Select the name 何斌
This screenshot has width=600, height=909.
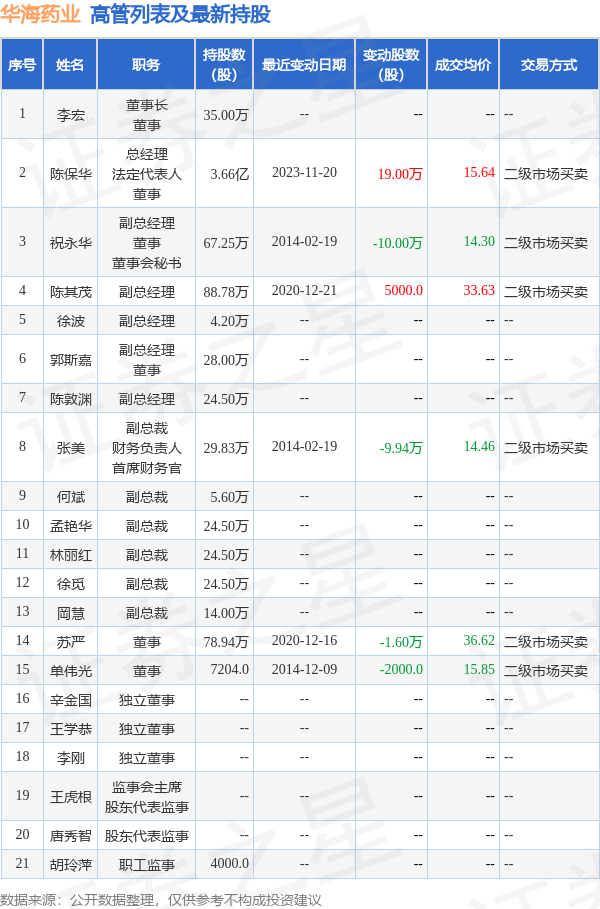[x=71, y=497]
